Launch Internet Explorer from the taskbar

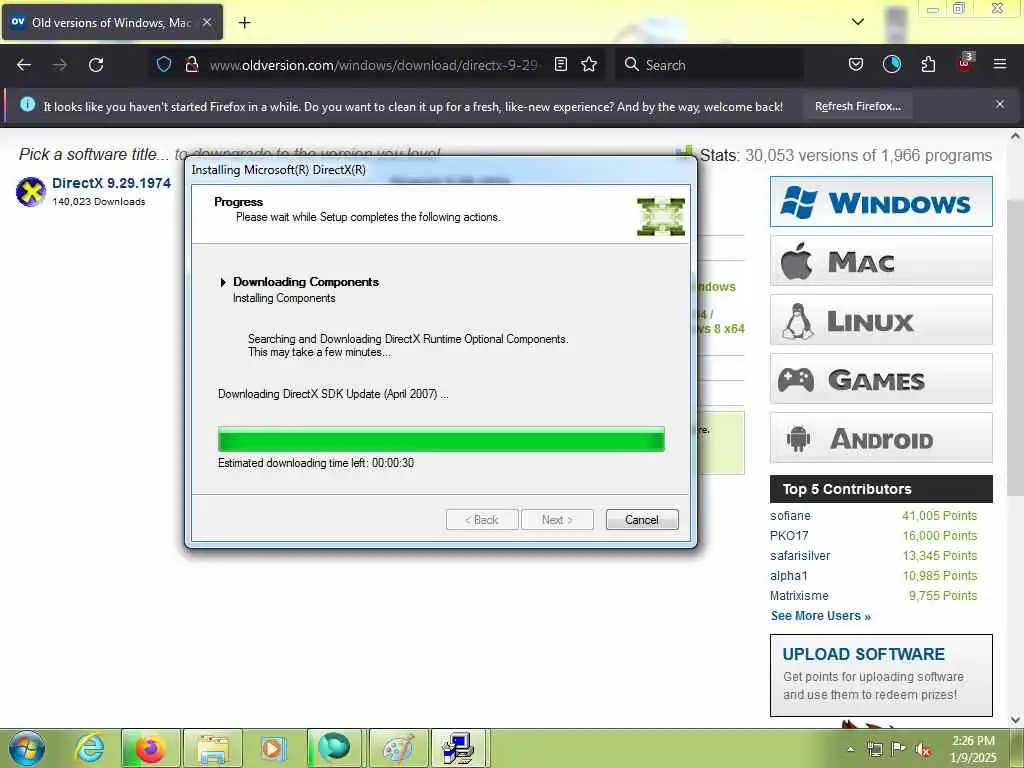(x=89, y=748)
